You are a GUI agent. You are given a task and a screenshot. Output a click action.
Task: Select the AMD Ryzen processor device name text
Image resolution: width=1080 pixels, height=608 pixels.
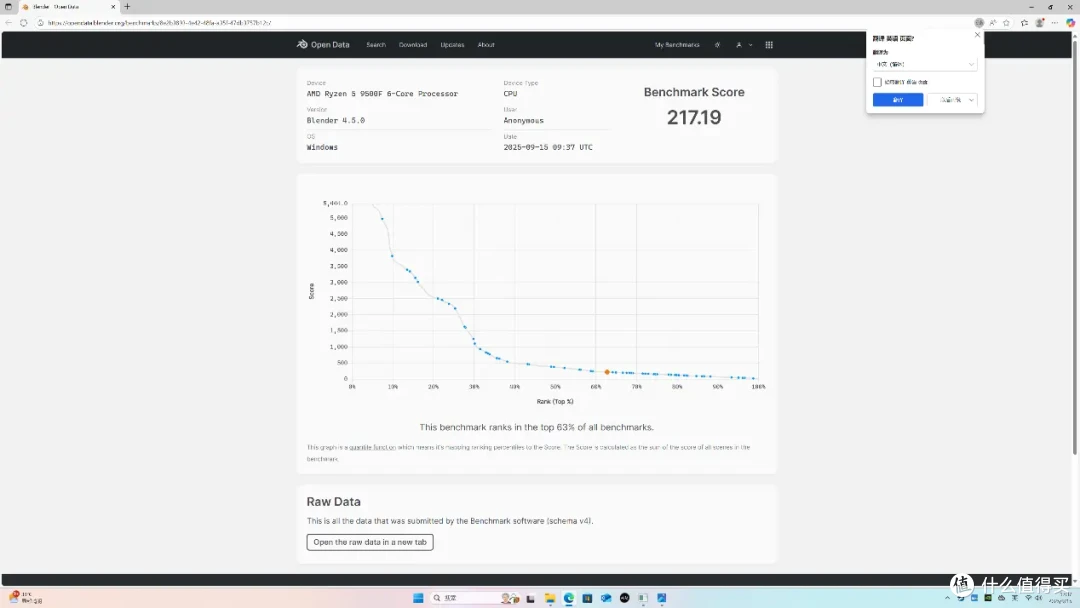coord(382,94)
